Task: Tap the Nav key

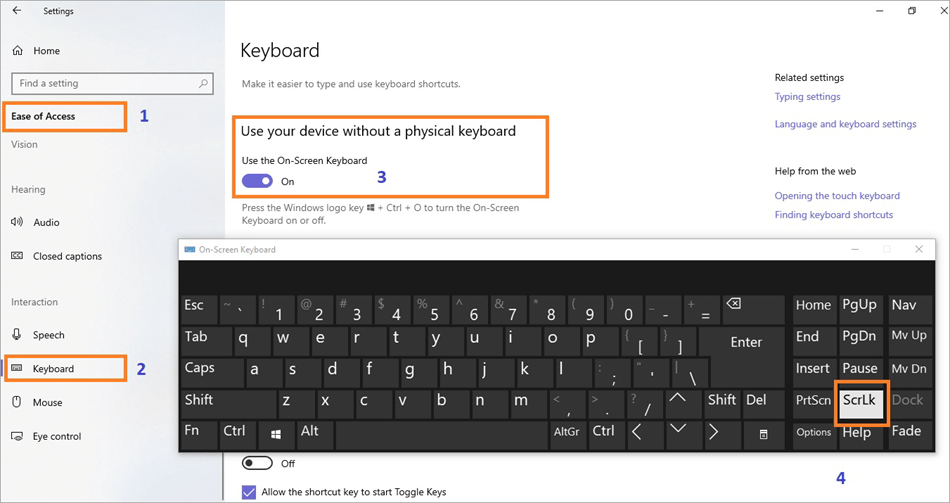Action: click(x=909, y=310)
